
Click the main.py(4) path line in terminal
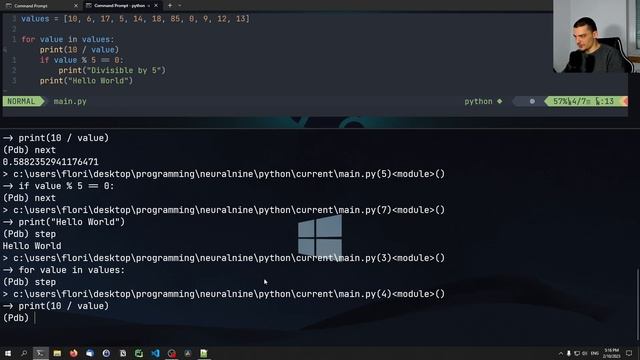click(224, 294)
